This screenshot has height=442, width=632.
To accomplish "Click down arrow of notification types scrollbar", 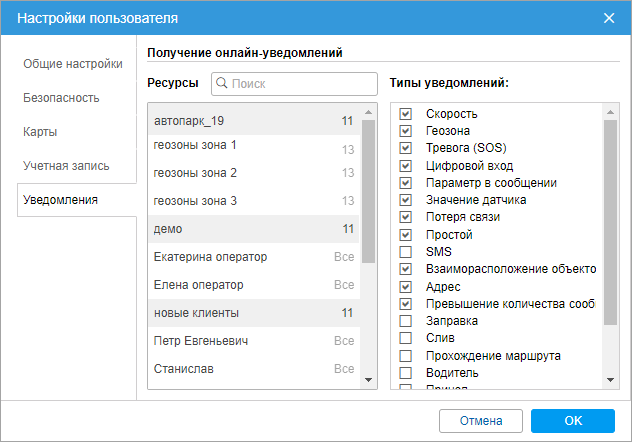I will click(x=610, y=380).
